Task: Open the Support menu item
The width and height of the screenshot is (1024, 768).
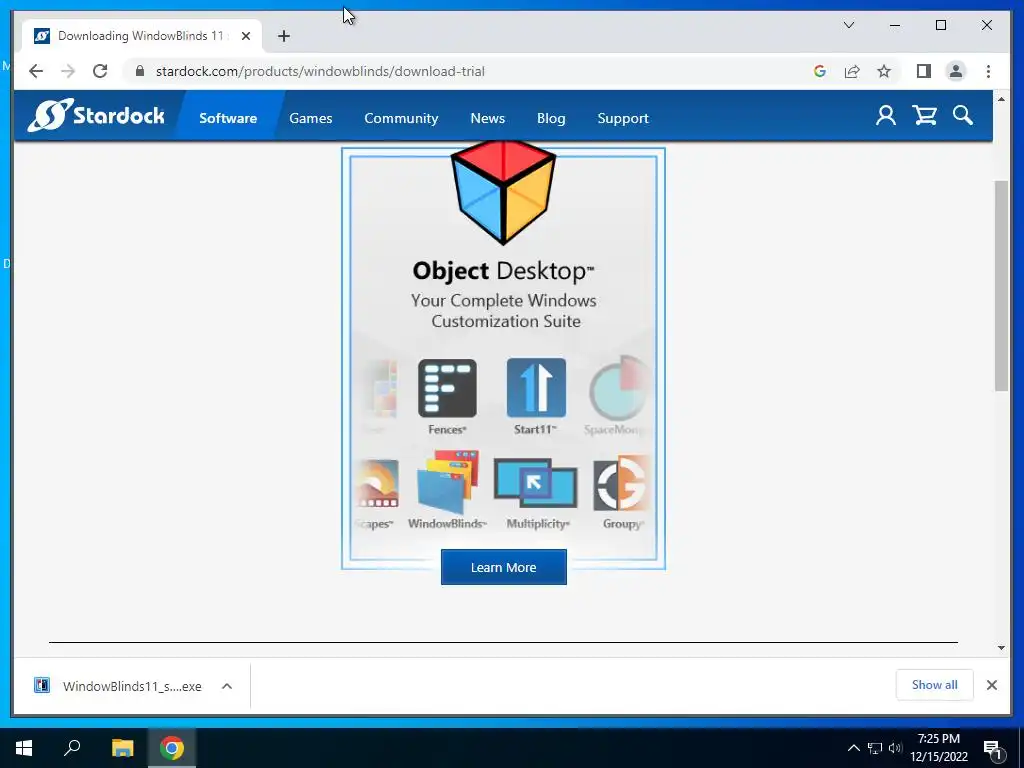Action: point(623,118)
